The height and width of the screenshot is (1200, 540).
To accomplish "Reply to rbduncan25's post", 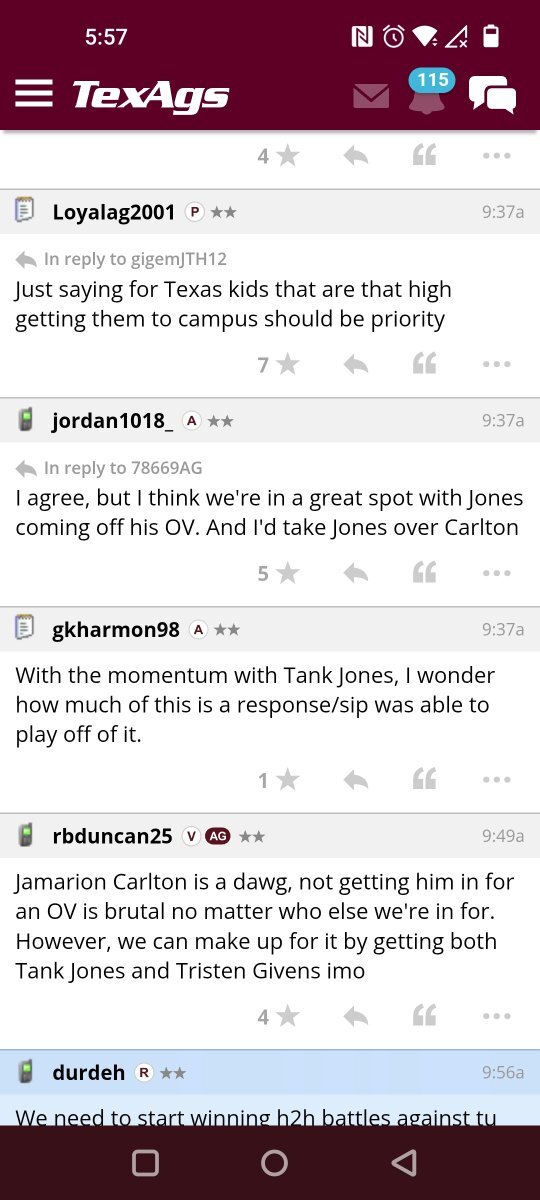I will [355, 1016].
